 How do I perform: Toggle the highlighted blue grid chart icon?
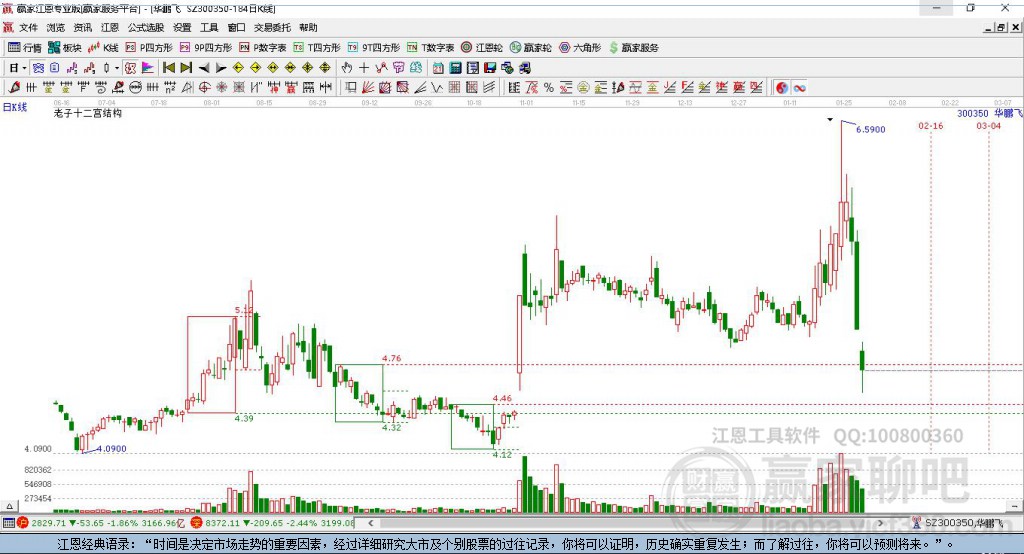[x=38, y=68]
